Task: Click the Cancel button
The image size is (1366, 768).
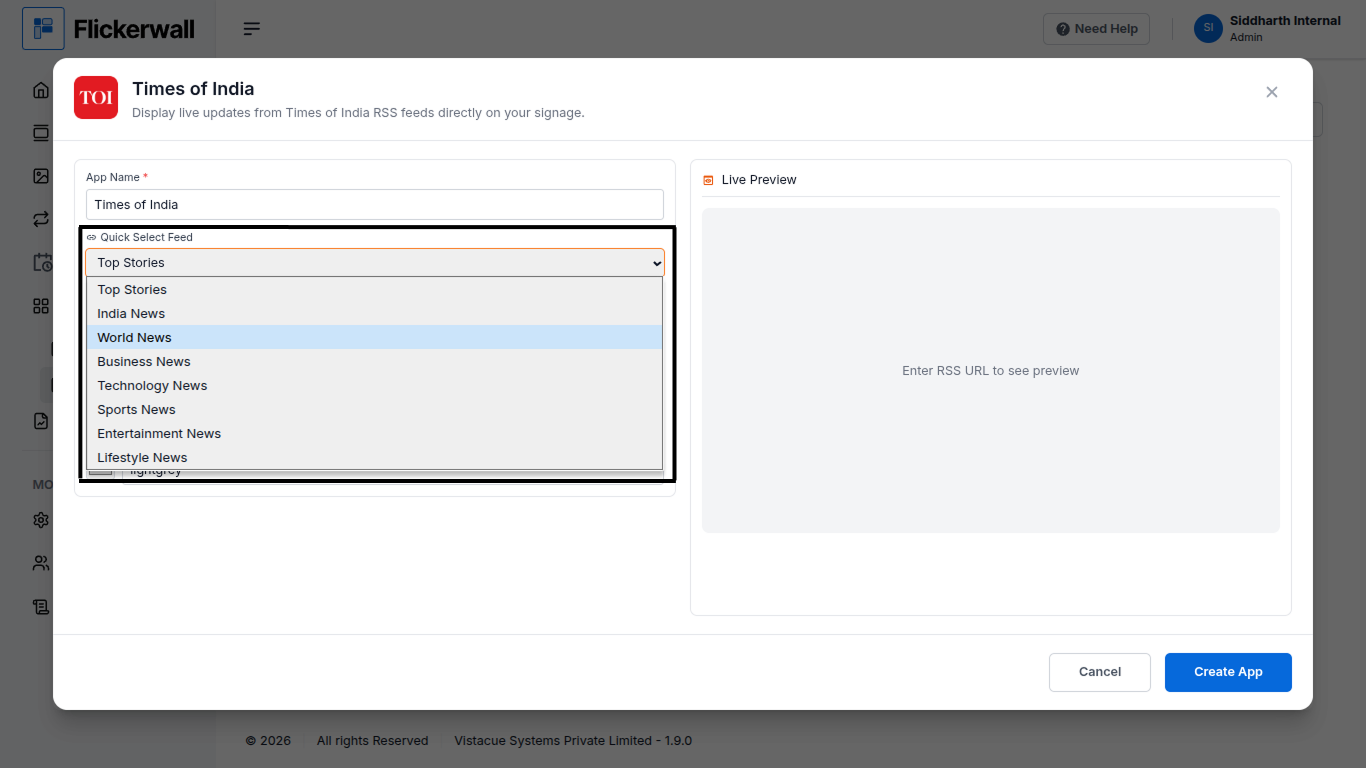Action: point(1100,672)
